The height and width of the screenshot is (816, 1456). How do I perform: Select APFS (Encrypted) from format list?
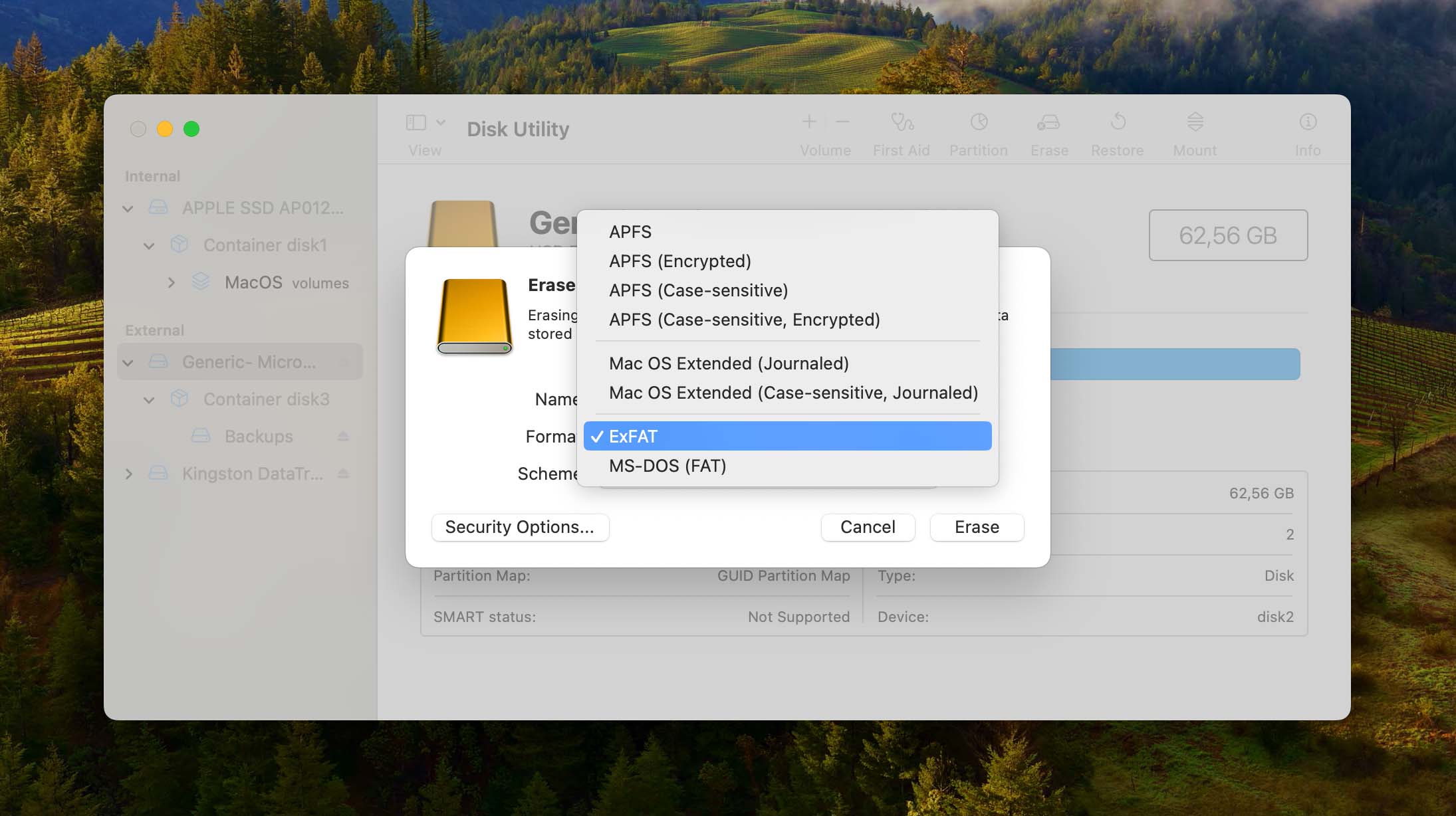[x=680, y=261]
